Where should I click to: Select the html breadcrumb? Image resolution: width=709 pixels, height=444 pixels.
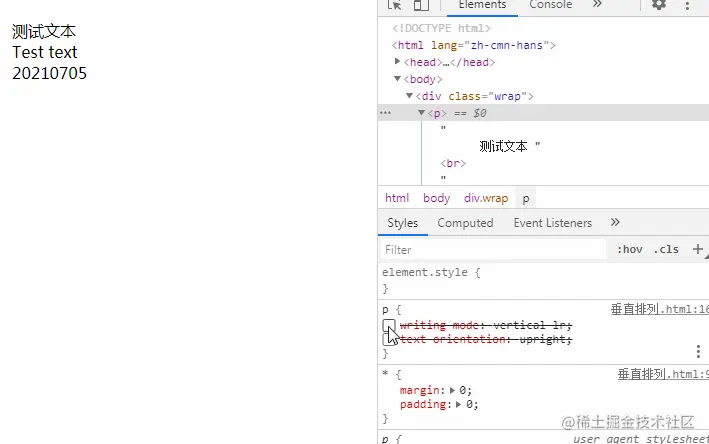click(x=397, y=198)
